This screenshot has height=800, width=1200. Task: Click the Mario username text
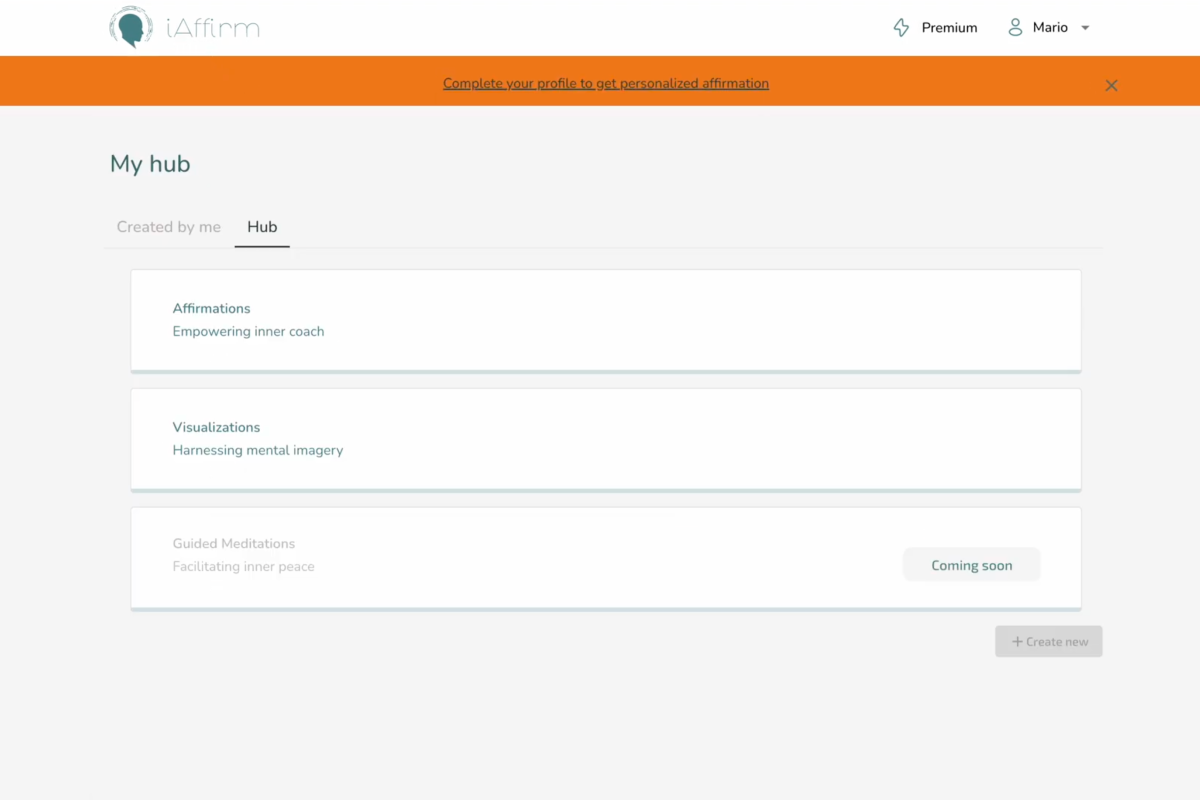[x=1050, y=28]
